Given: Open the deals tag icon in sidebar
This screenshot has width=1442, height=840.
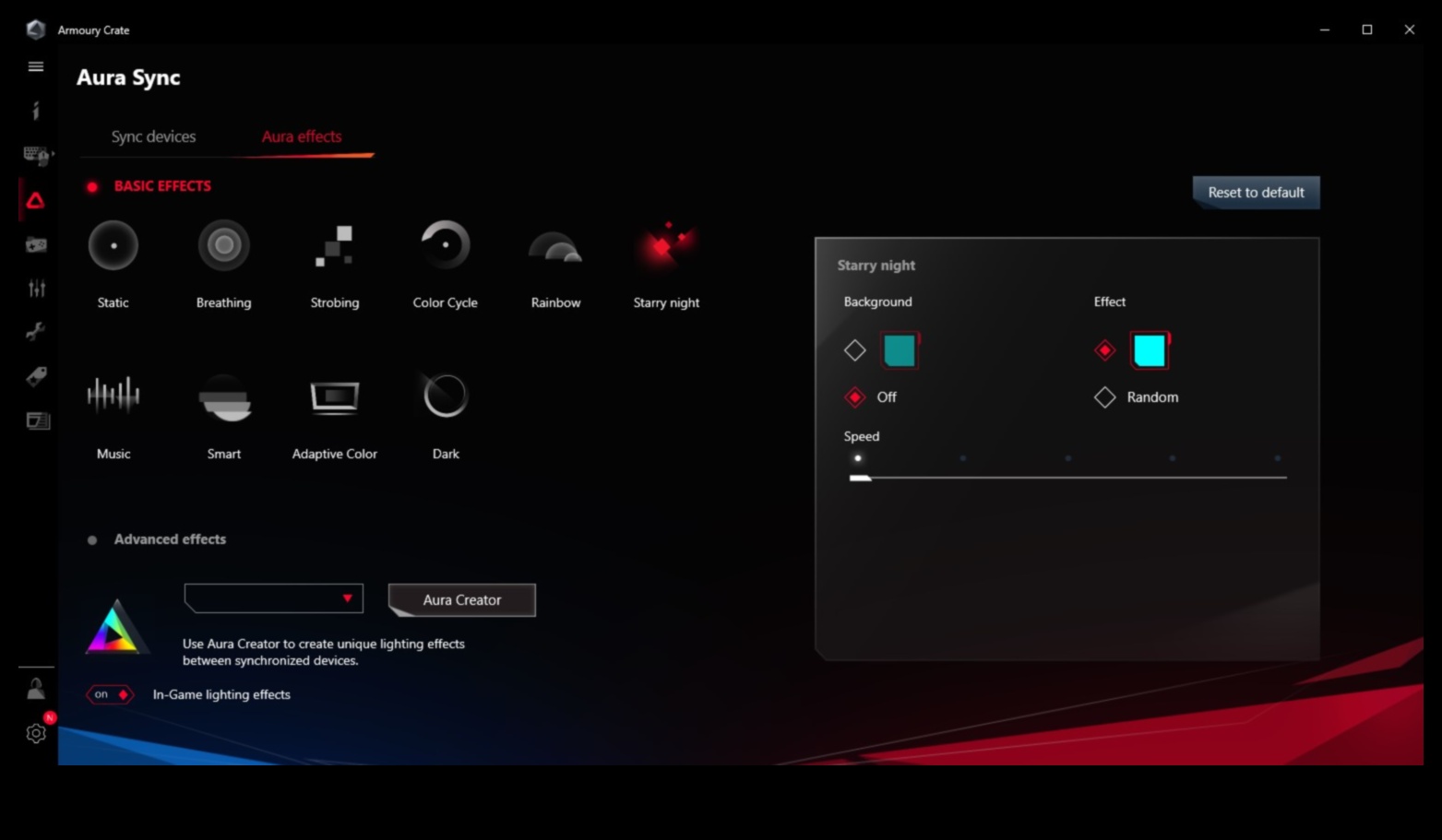Looking at the screenshot, I should [36, 377].
